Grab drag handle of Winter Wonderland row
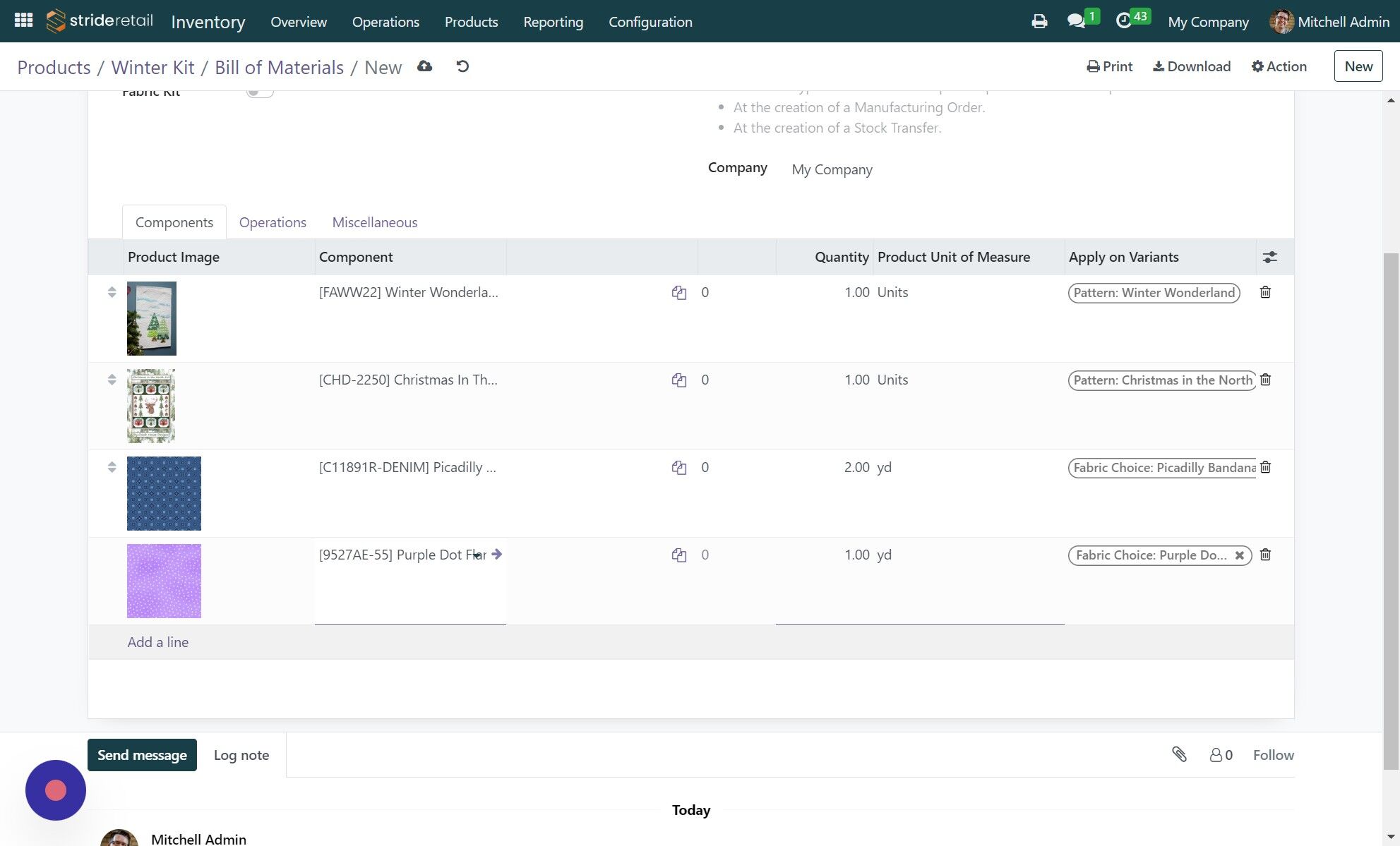 112,292
